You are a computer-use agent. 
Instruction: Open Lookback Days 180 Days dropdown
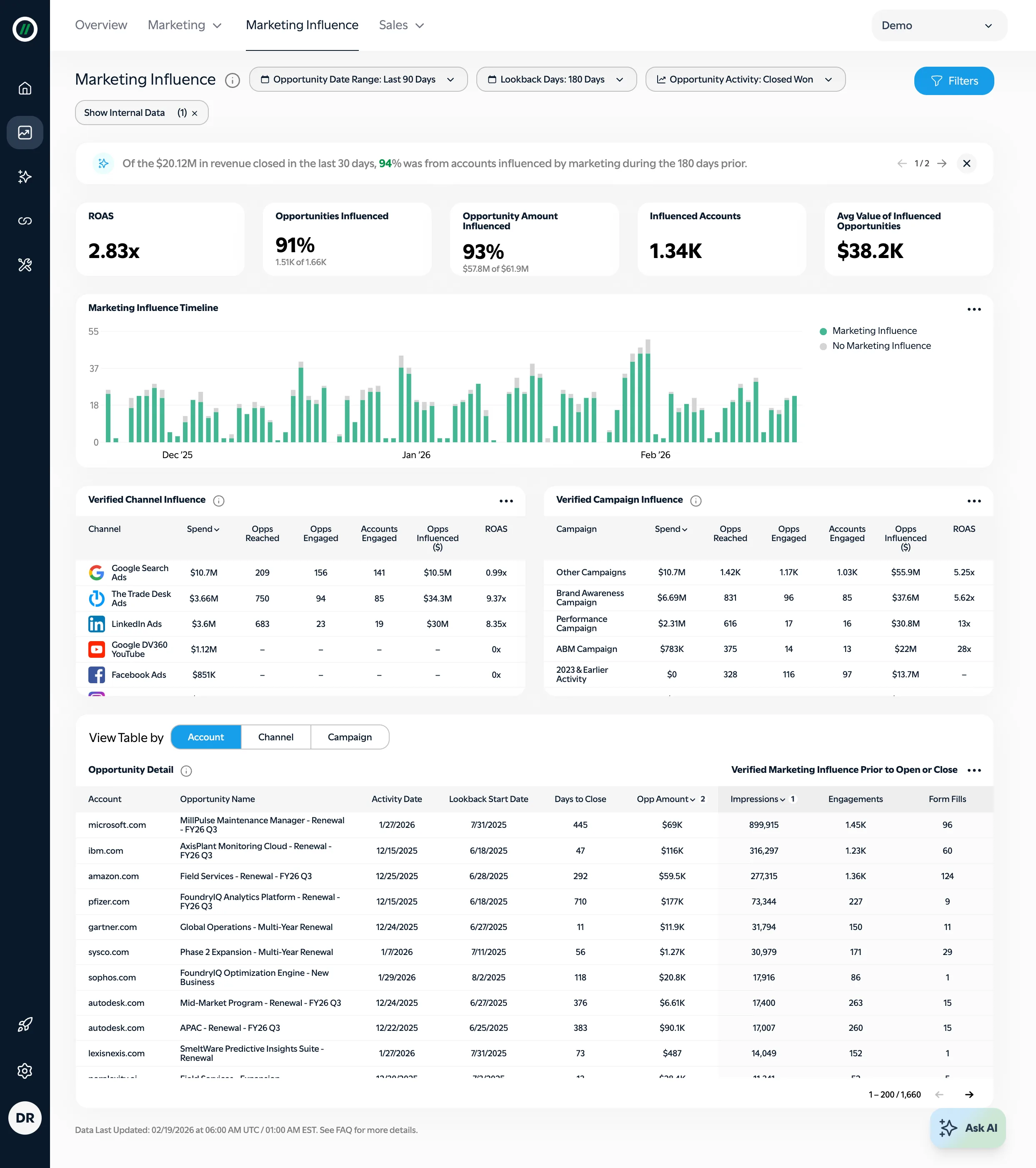pyautogui.click(x=556, y=80)
